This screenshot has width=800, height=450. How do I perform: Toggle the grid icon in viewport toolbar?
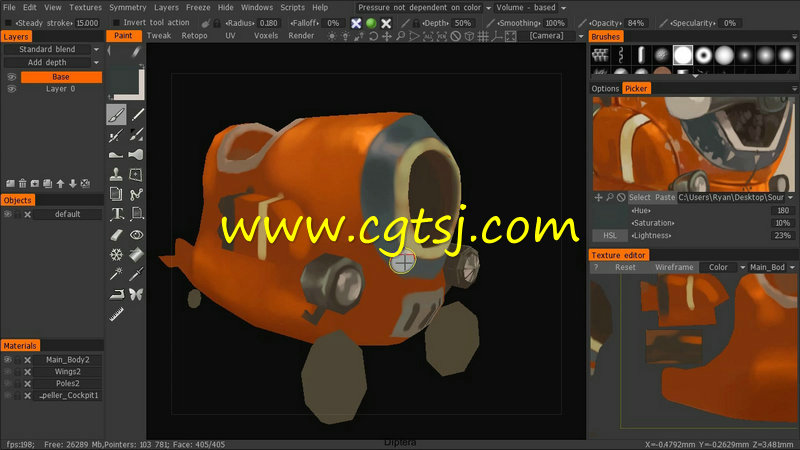tap(483, 36)
